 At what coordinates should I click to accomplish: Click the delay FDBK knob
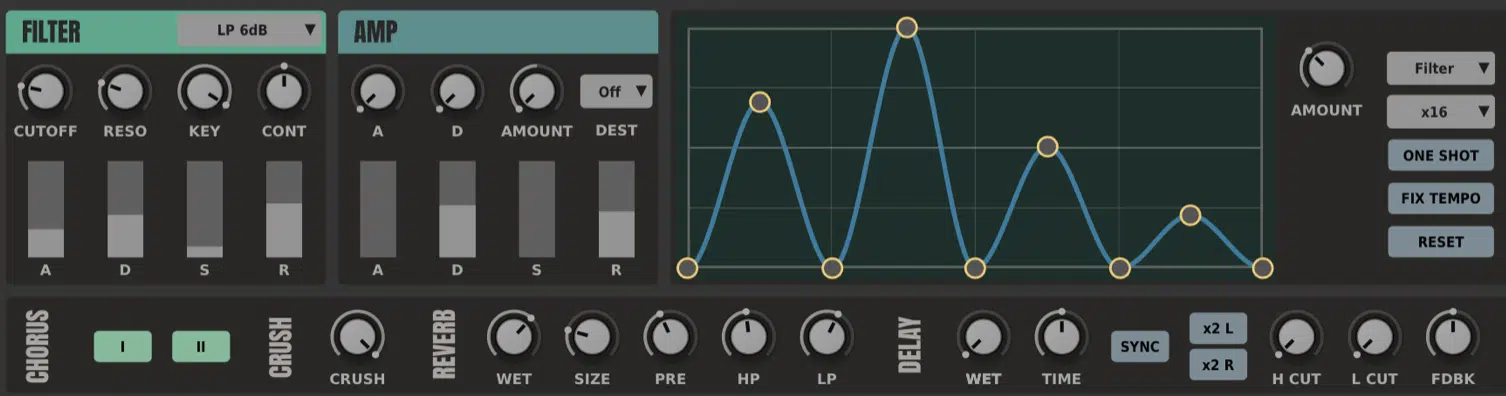1453,337
